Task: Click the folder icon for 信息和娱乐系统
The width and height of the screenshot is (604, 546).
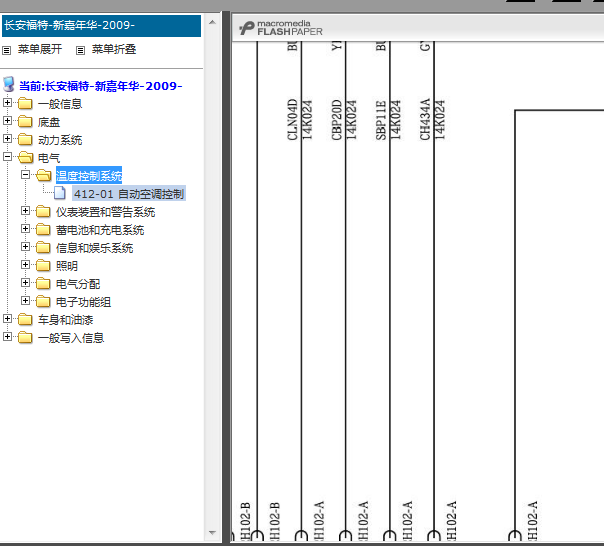Action: [x=43, y=247]
